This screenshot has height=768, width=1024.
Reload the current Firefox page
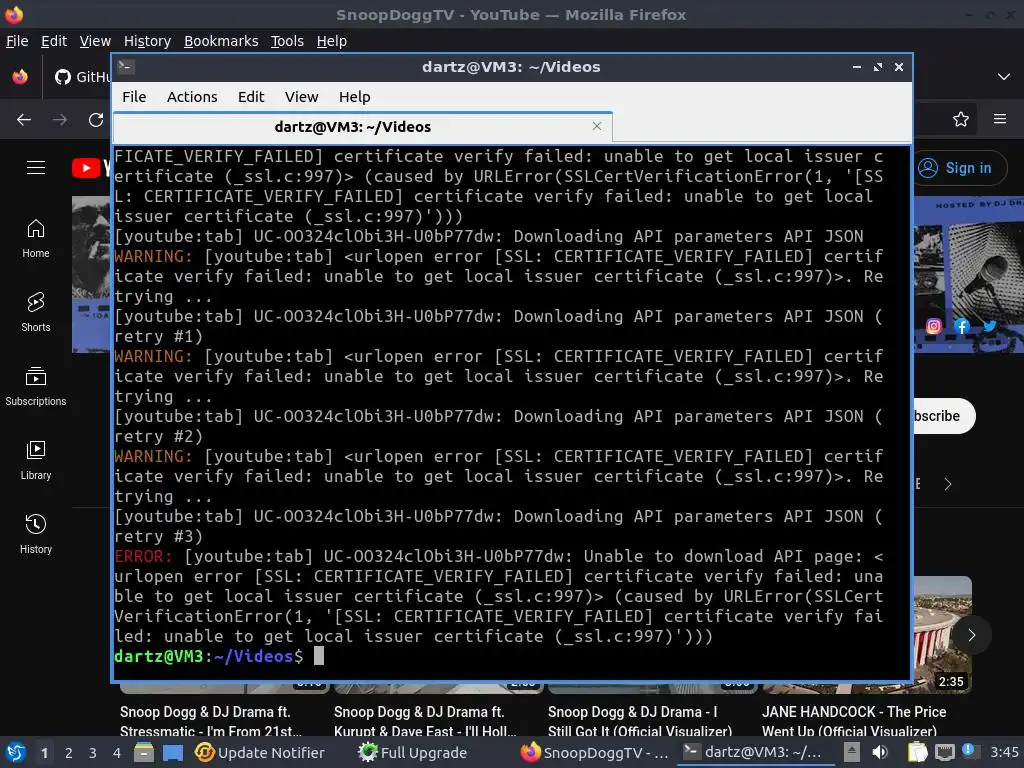point(96,120)
